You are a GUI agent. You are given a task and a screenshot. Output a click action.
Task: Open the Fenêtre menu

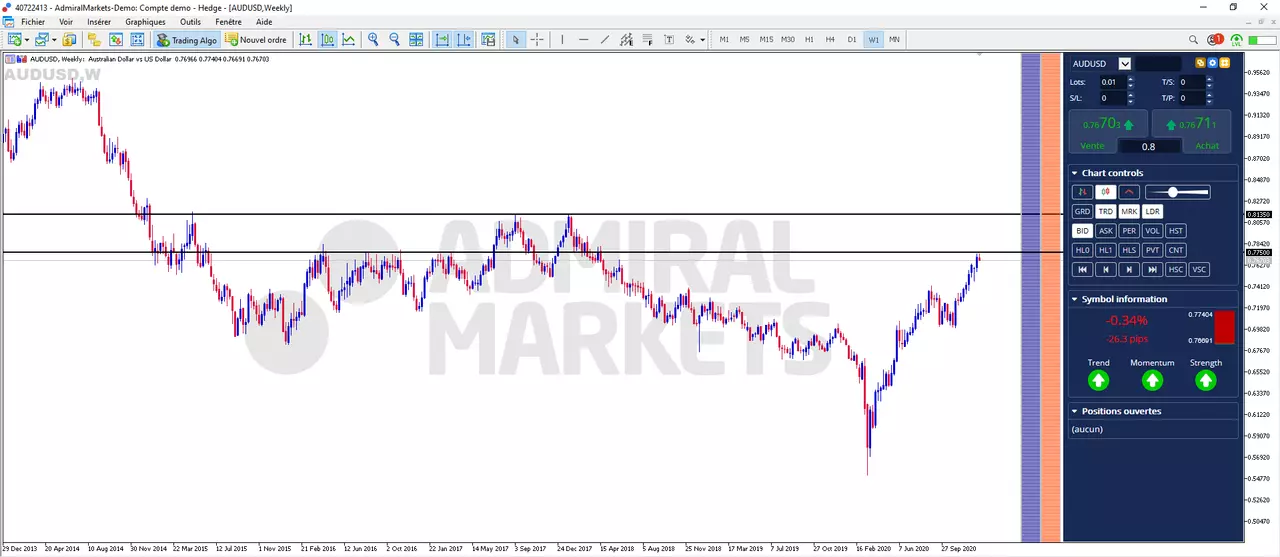pyautogui.click(x=228, y=21)
